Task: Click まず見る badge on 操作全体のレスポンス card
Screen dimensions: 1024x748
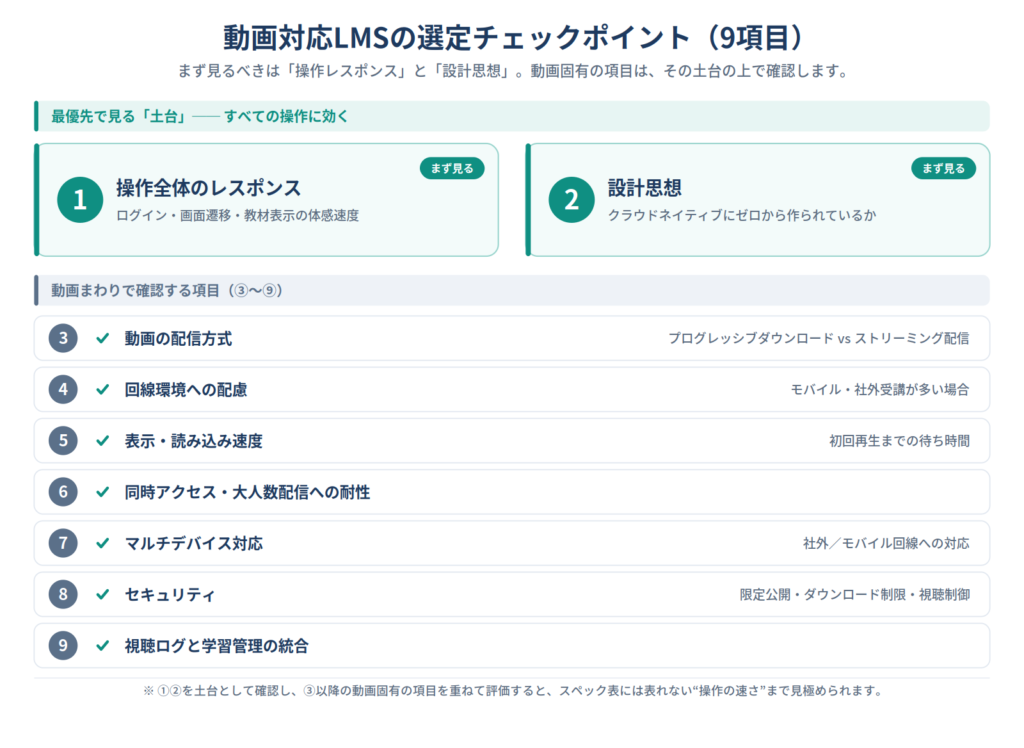Action: pyautogui.click(x=452, y=169)
